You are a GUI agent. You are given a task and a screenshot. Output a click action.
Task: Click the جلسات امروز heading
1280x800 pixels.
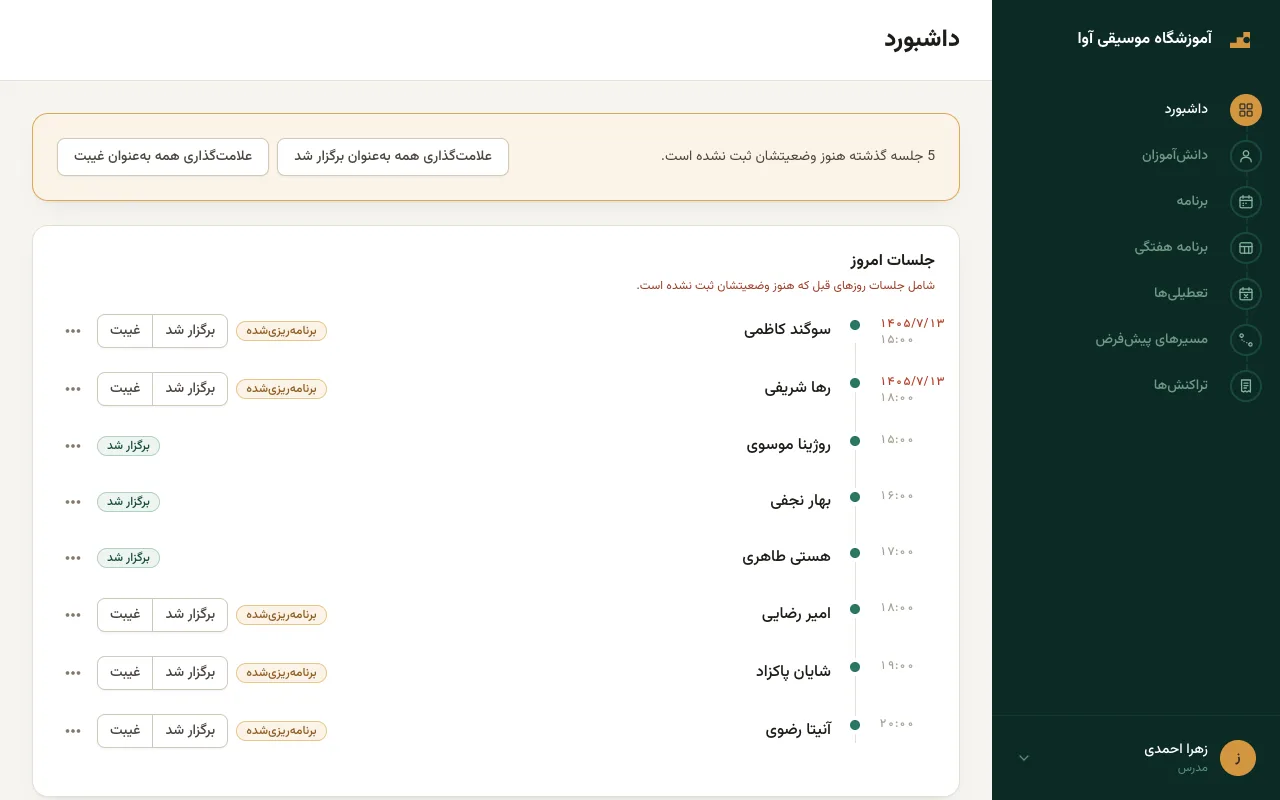(x=893, y=260)
